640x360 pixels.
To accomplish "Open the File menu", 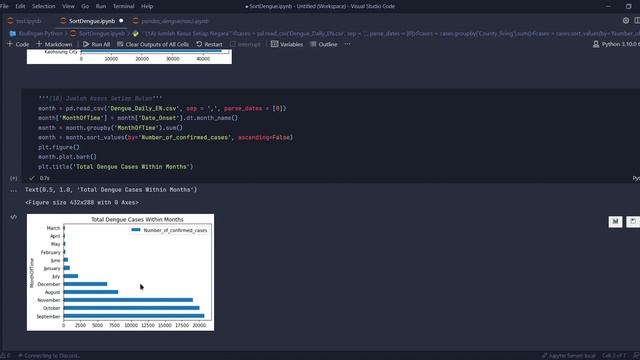I will click(4, 6).
